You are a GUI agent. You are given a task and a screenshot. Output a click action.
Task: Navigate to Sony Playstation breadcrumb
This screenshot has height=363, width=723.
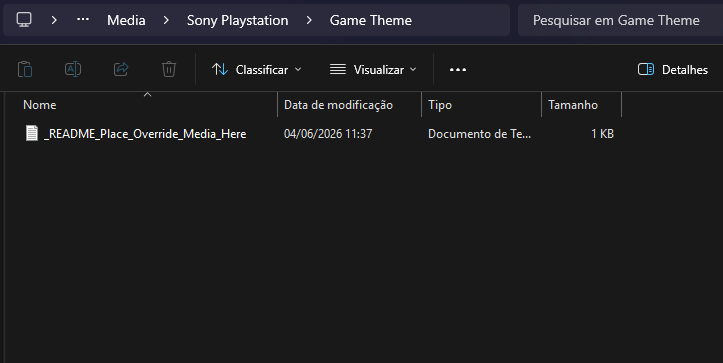point(237,20)
